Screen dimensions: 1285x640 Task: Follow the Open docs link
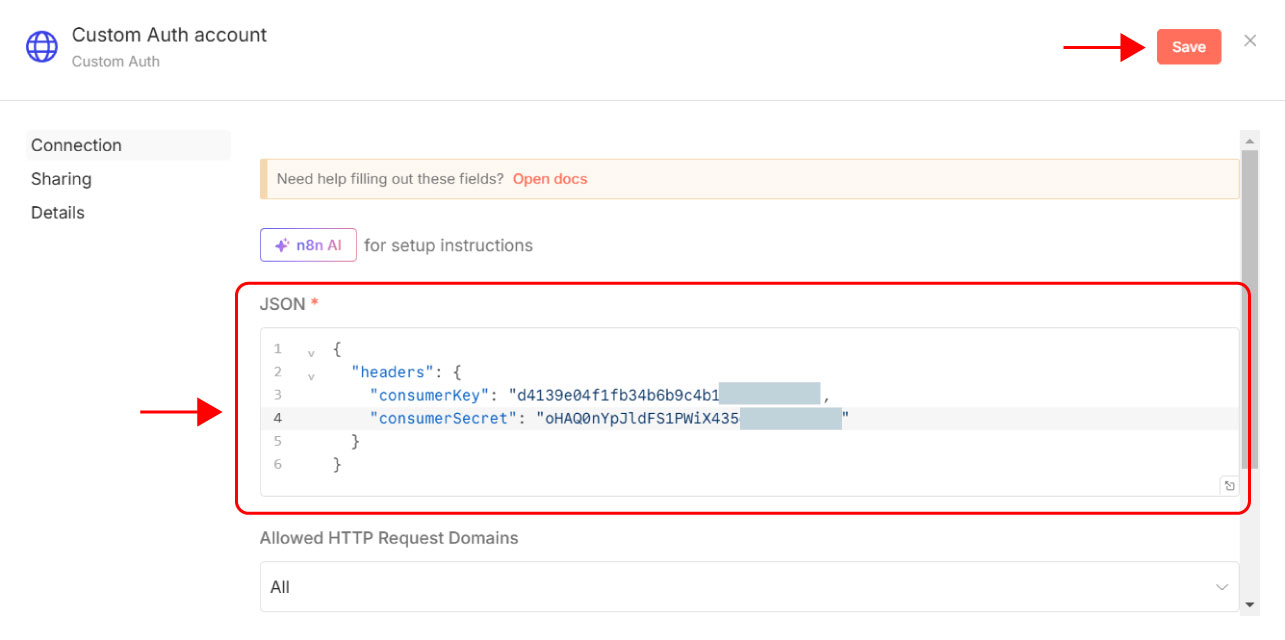(x=549, y=179)
